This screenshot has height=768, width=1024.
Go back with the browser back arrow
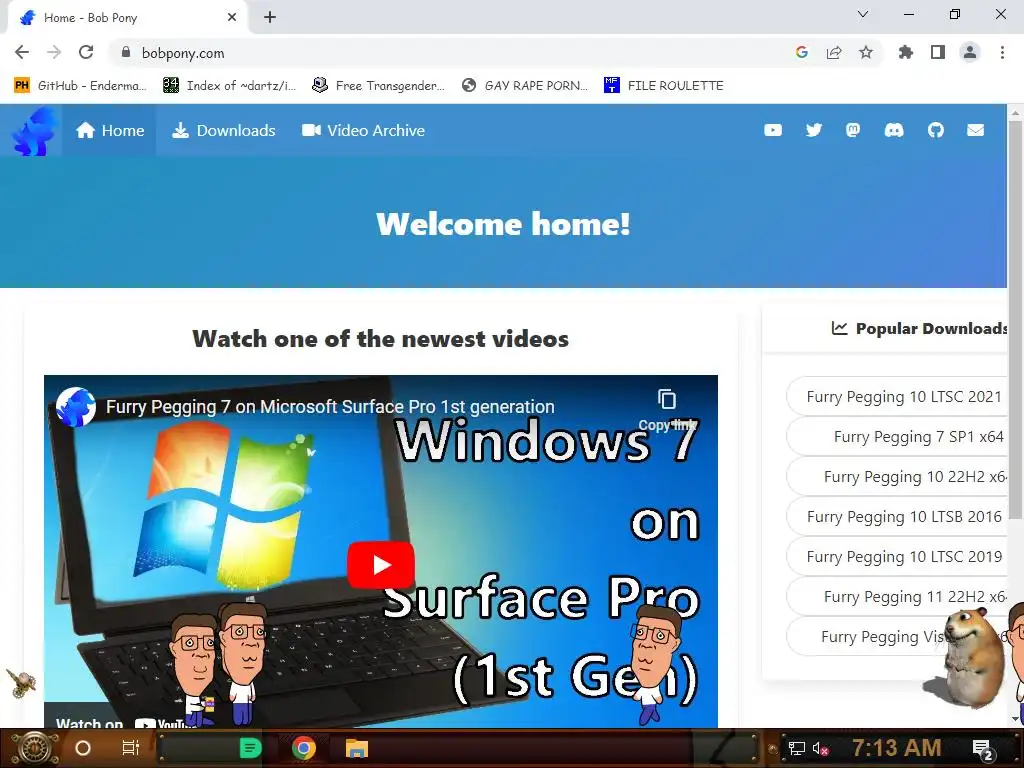tap(22, 52)
